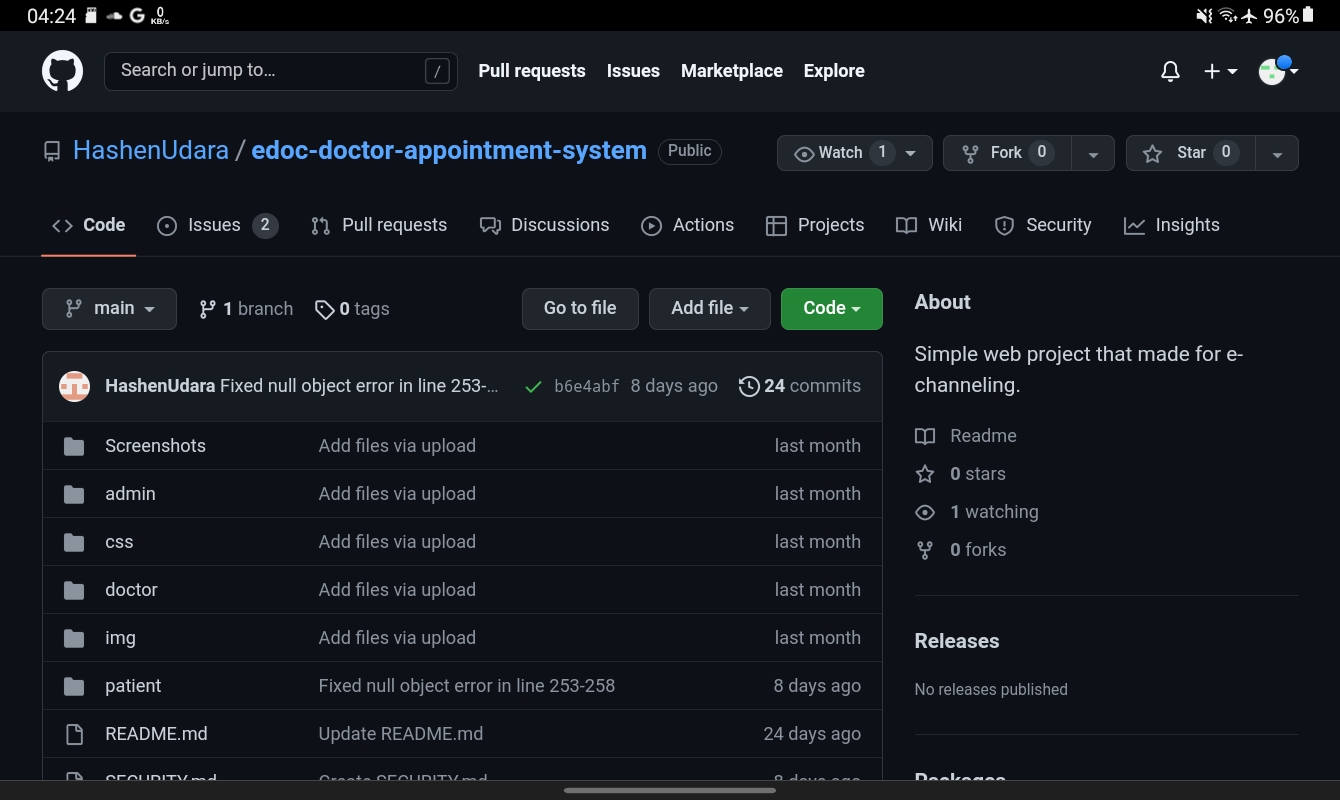Switch to the Security tab
The width and height of the screenshot is (1340, 800).
click(x=1043, y=225)
